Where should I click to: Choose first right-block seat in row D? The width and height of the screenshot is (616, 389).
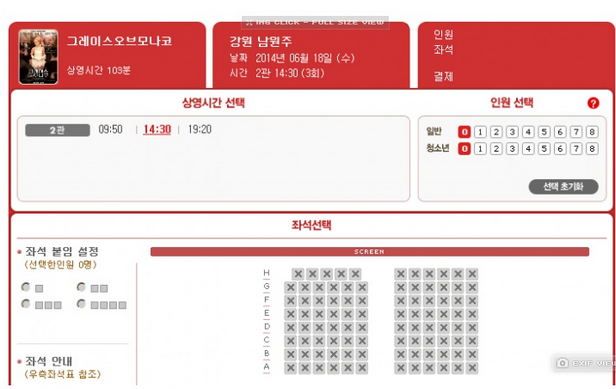click(400, 327)
